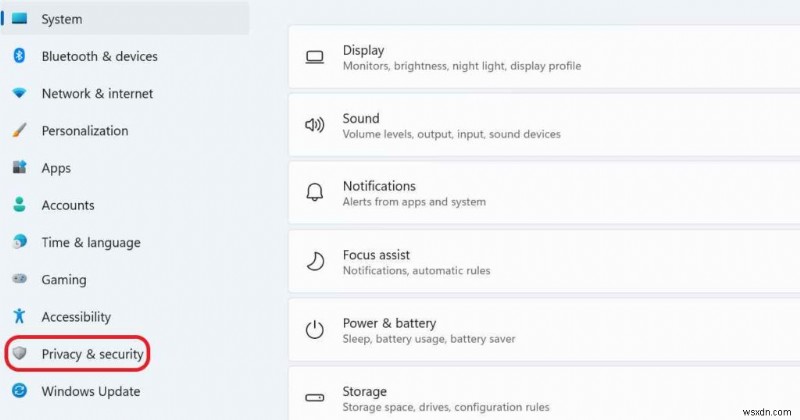Click the Privacy & security shield icon
The height and width of the screenshot is (420, 800).
point(18,354)
